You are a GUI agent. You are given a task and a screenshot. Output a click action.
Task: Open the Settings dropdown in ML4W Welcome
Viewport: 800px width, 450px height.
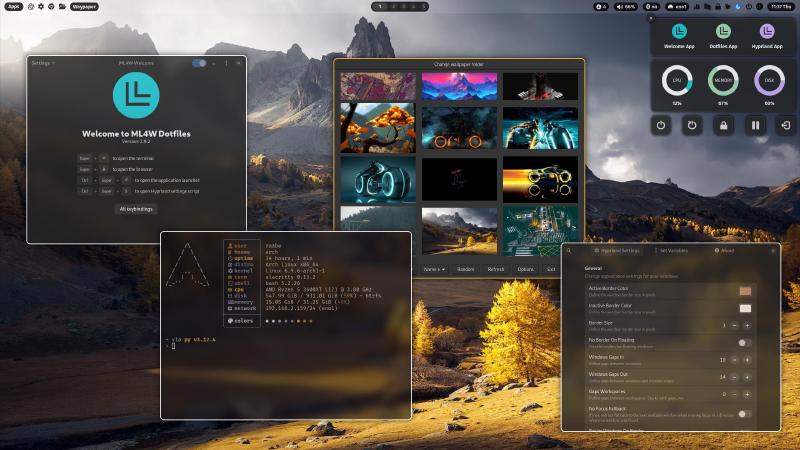pos(43,63)
